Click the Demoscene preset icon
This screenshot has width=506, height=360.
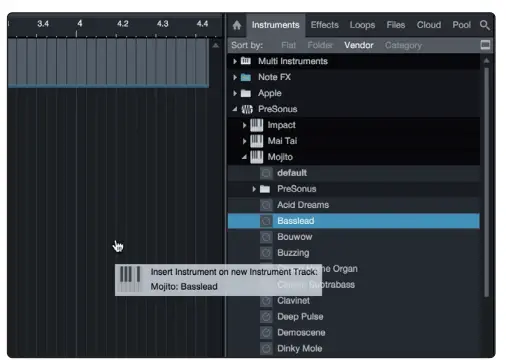click(266, 333)
